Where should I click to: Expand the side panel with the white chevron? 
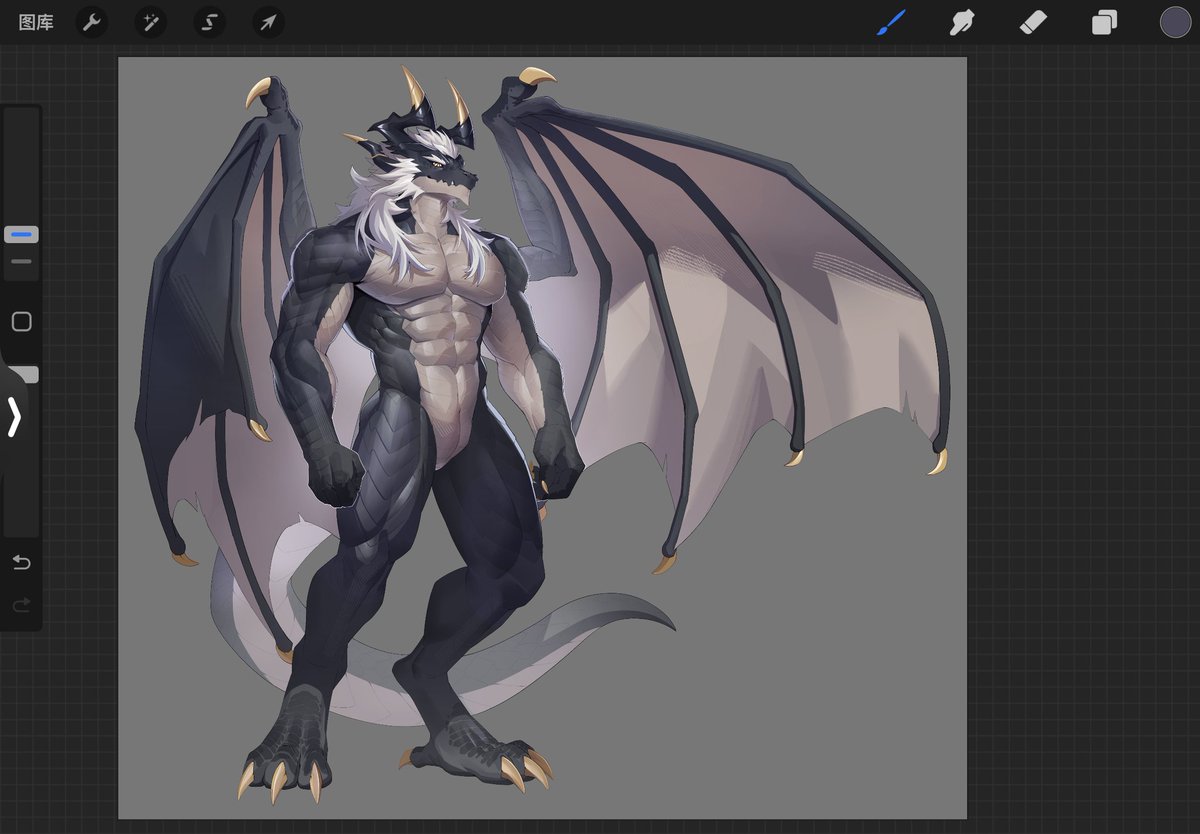point(14,417)
